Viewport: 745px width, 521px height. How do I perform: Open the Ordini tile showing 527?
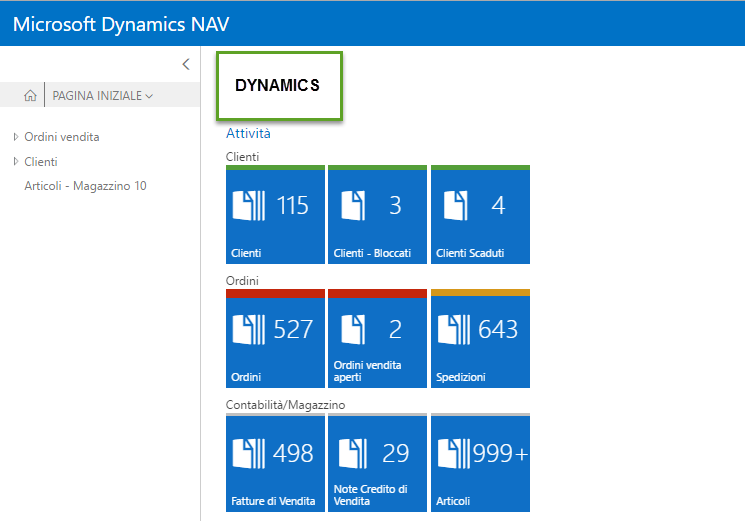(x=275, y=339)
